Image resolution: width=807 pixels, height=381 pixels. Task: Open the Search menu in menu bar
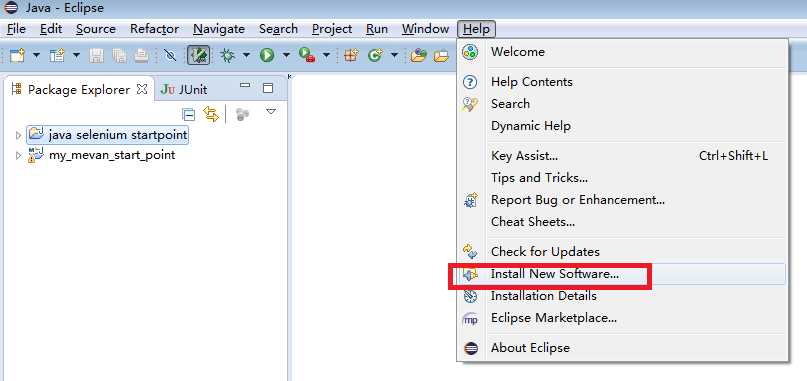278,29
